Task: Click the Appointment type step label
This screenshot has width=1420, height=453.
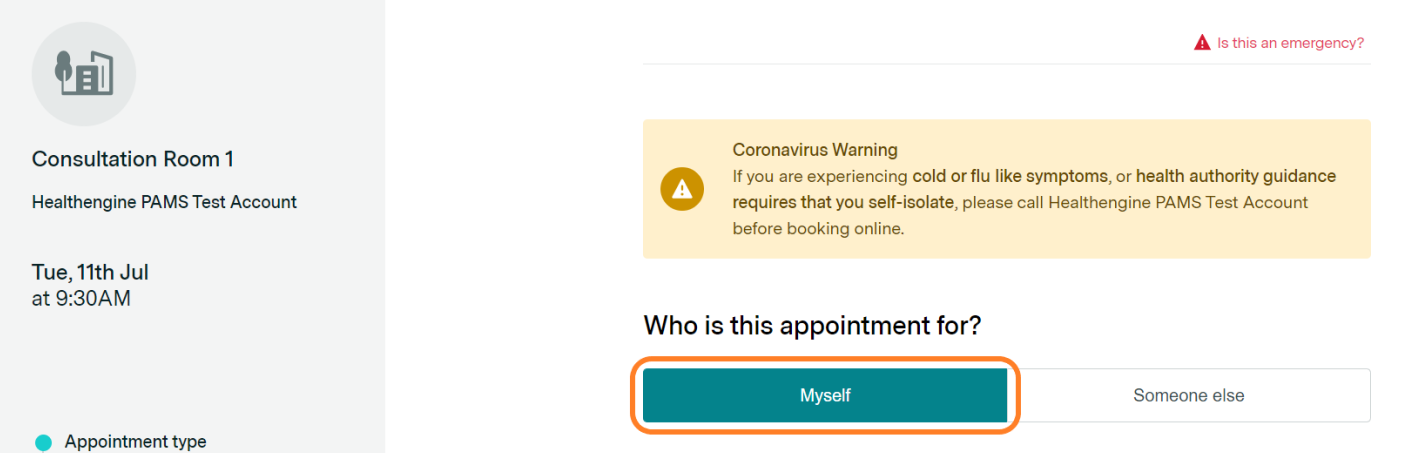Action: click(135, 442)
